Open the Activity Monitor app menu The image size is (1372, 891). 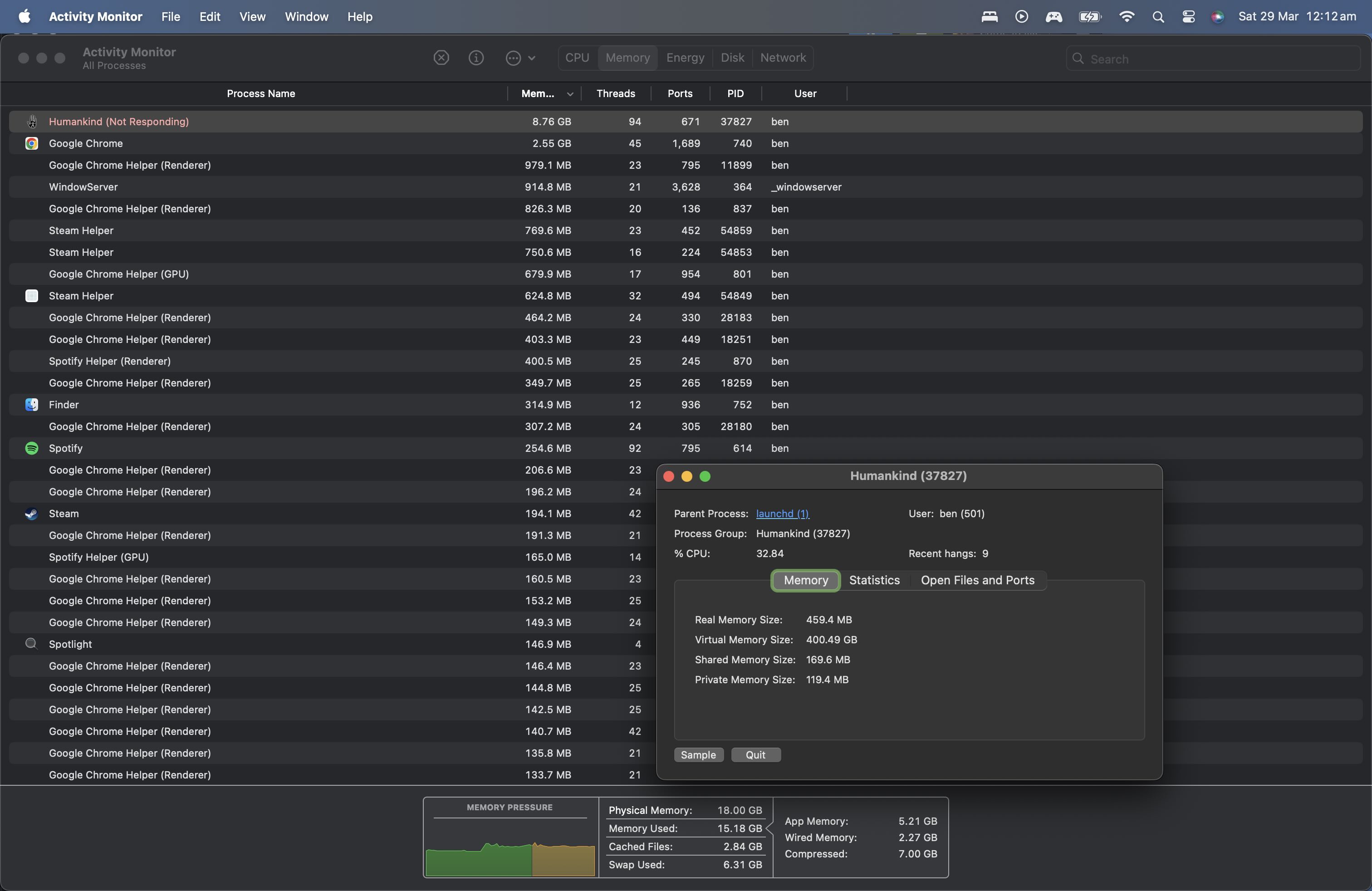click(96, 16)
